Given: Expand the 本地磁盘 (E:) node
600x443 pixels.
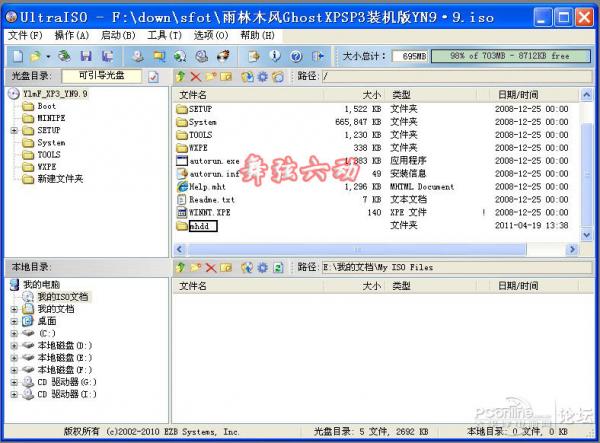Looking at the screenshot, I should (x=14, y=358).
